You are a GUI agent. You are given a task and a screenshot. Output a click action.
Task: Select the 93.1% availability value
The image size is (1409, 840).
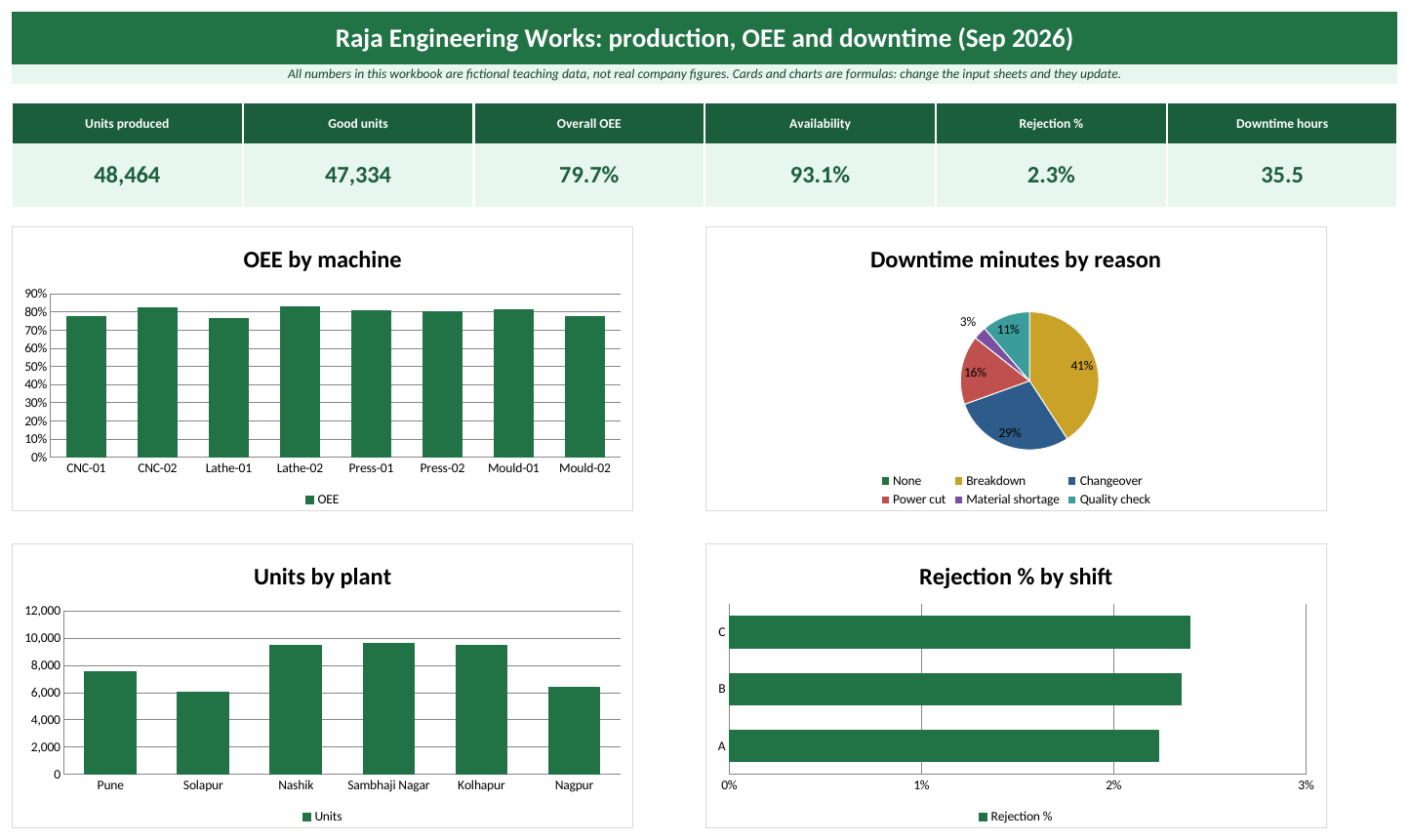coord(820,176)
